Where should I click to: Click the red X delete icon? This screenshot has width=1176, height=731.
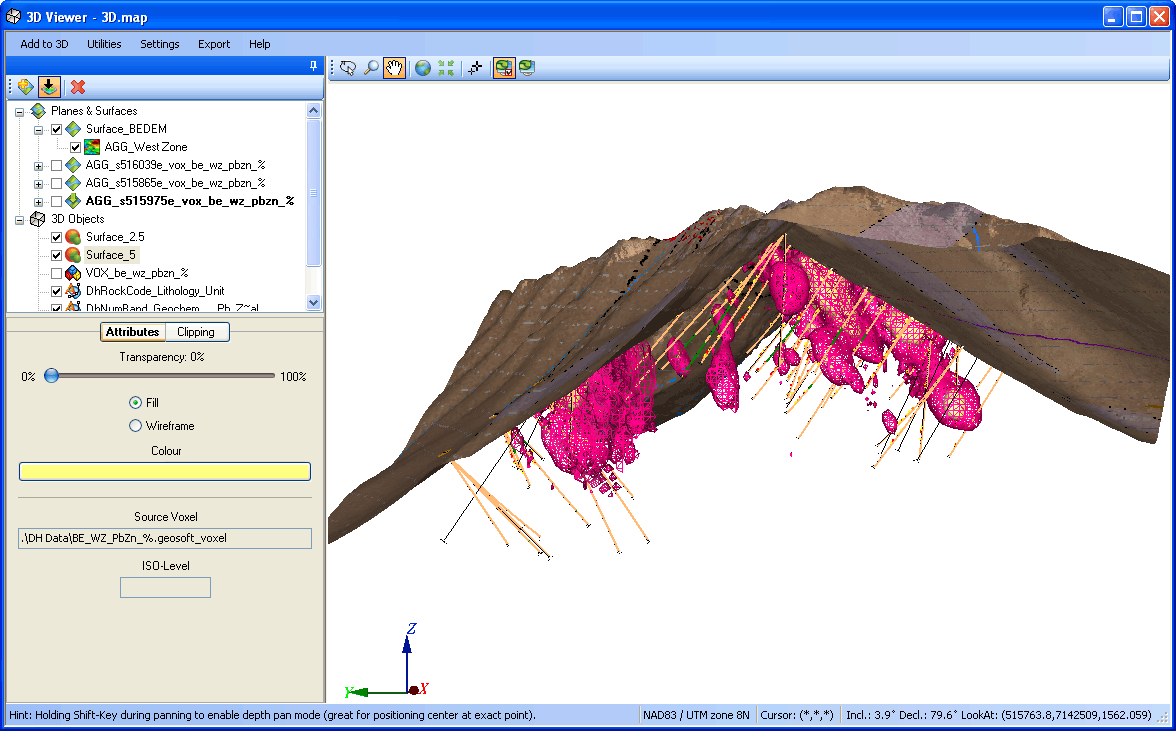pos(77,87)
